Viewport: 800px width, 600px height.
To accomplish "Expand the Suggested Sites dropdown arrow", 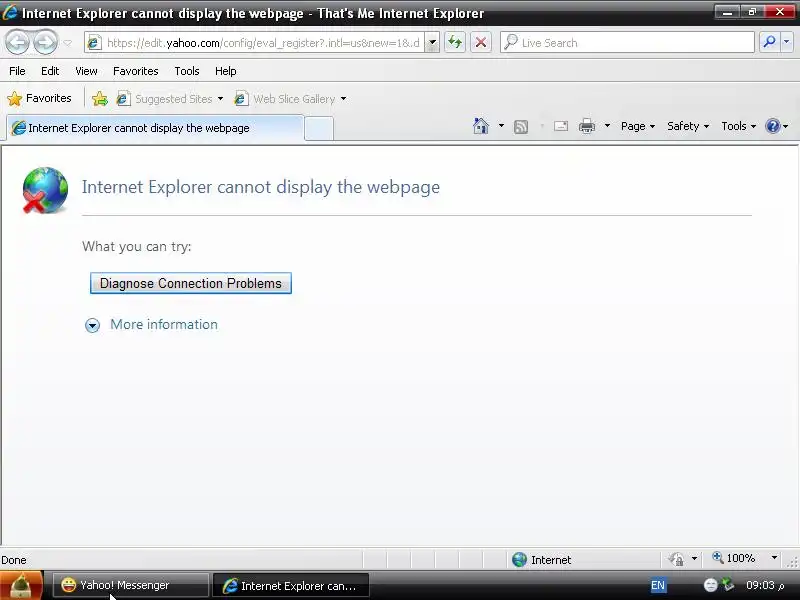I will pyautogui.click(x=220, y=99).
